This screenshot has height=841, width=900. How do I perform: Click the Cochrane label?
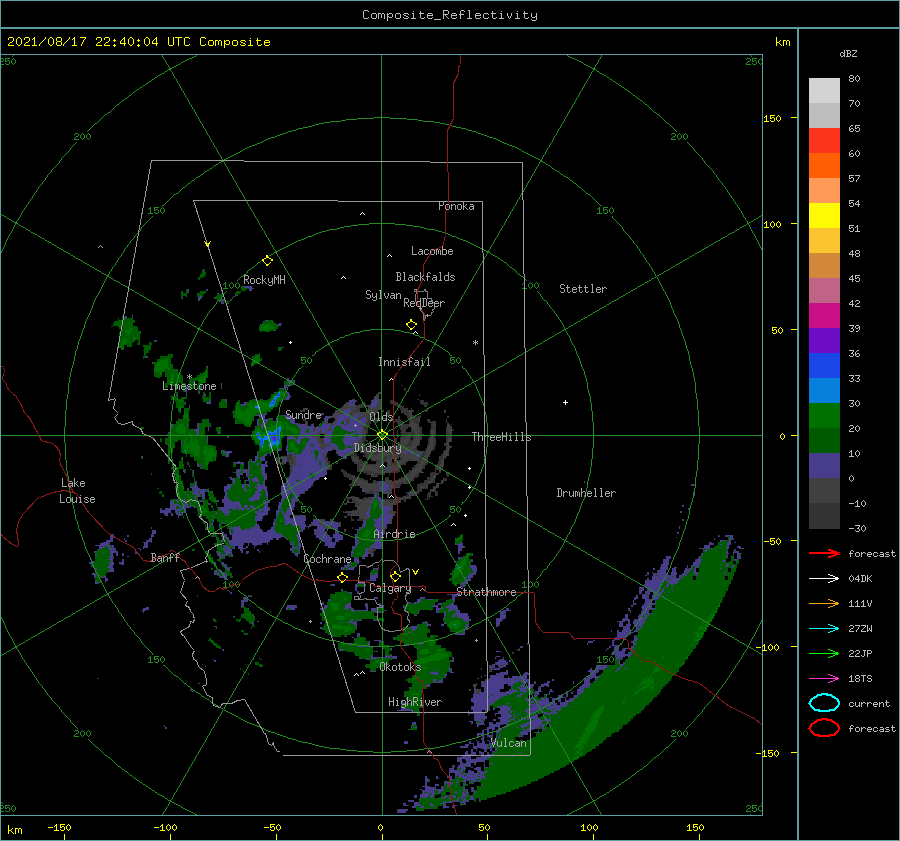click(327, 559)
